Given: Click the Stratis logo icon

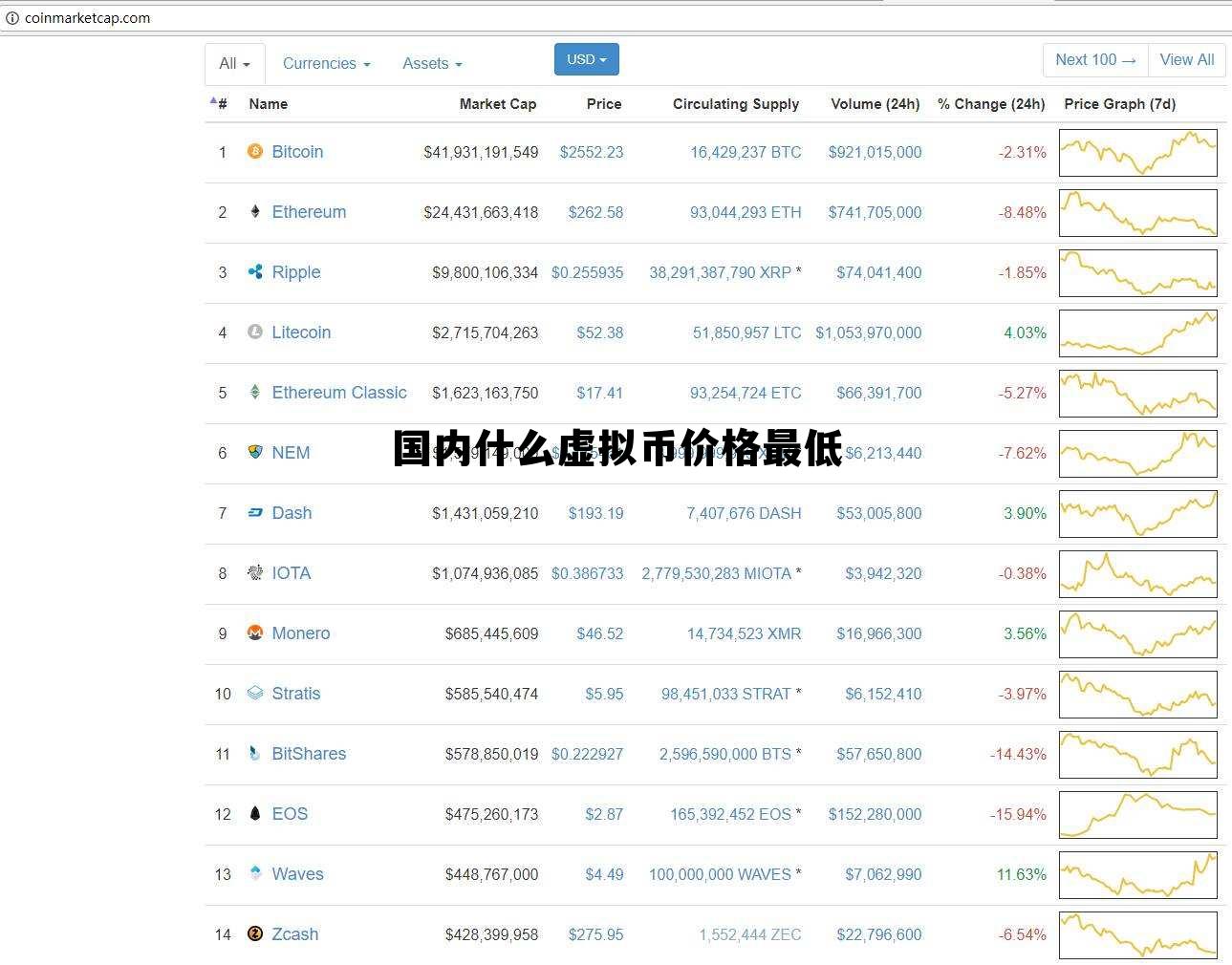Looking at the screenshot, I should point(254,693).
